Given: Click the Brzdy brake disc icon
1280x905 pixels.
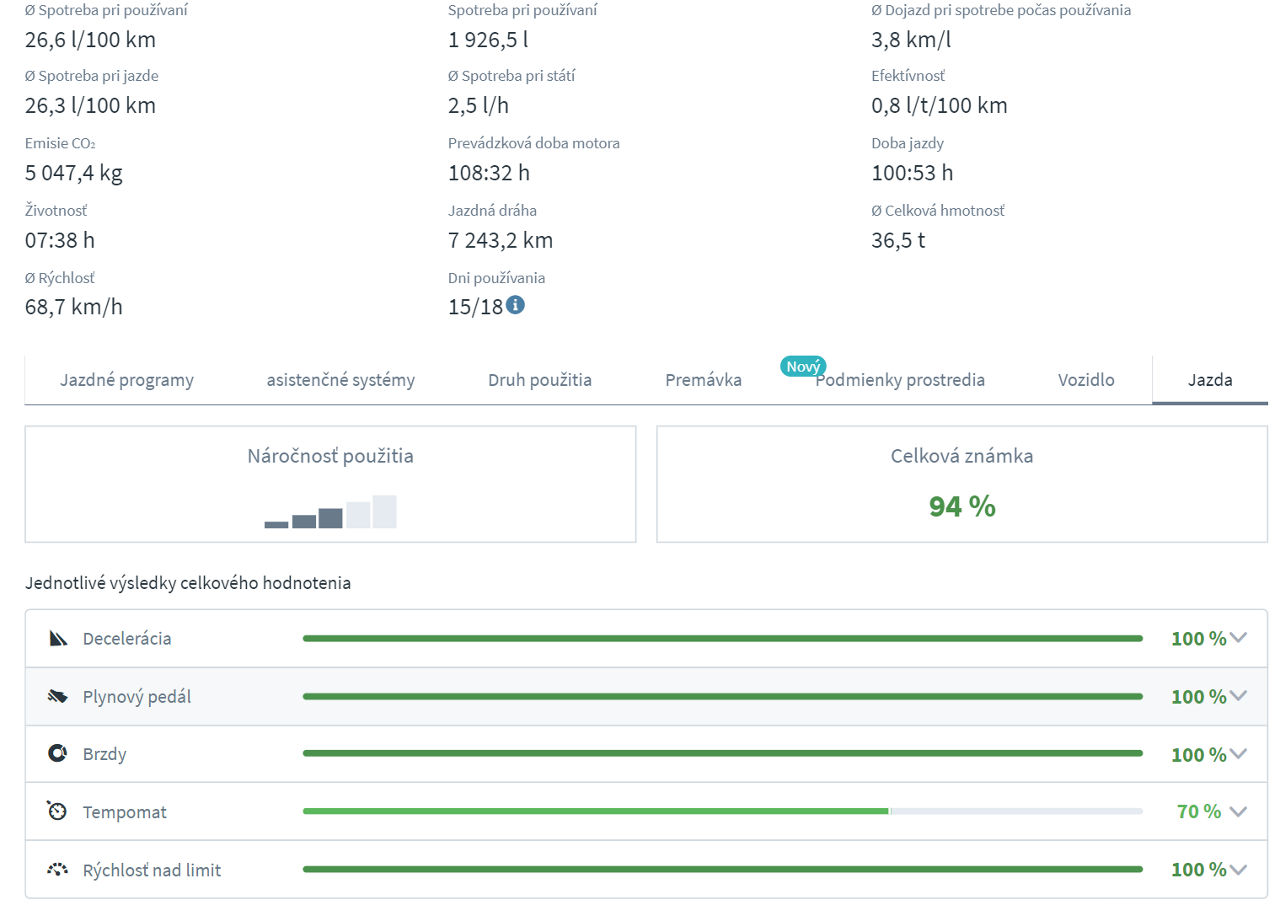Looking at the screenshot, I should coord(58,754).
